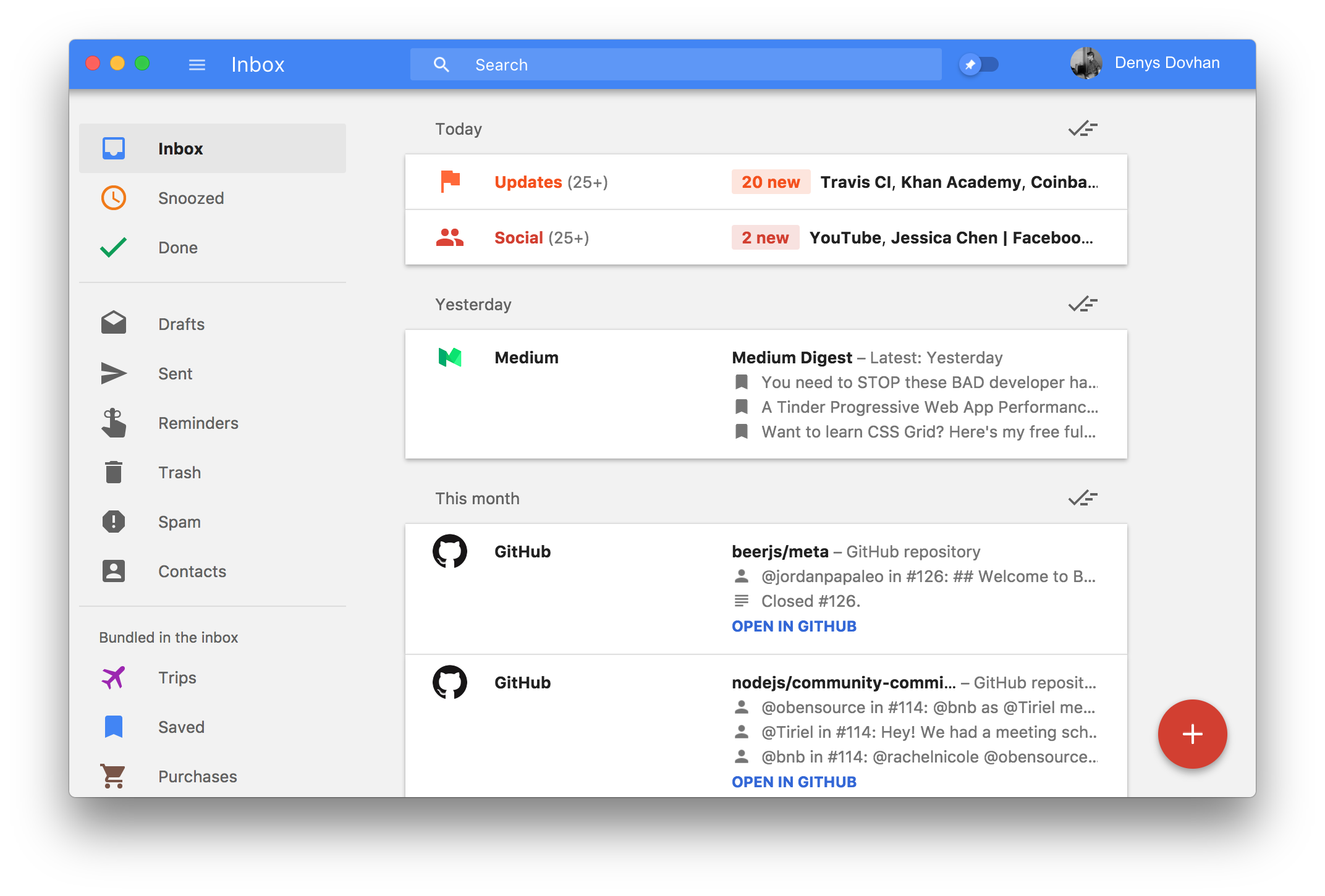The image size is (1325, 896).
Task: Select the Trash folder icon
Action: (x=113, y=472)
